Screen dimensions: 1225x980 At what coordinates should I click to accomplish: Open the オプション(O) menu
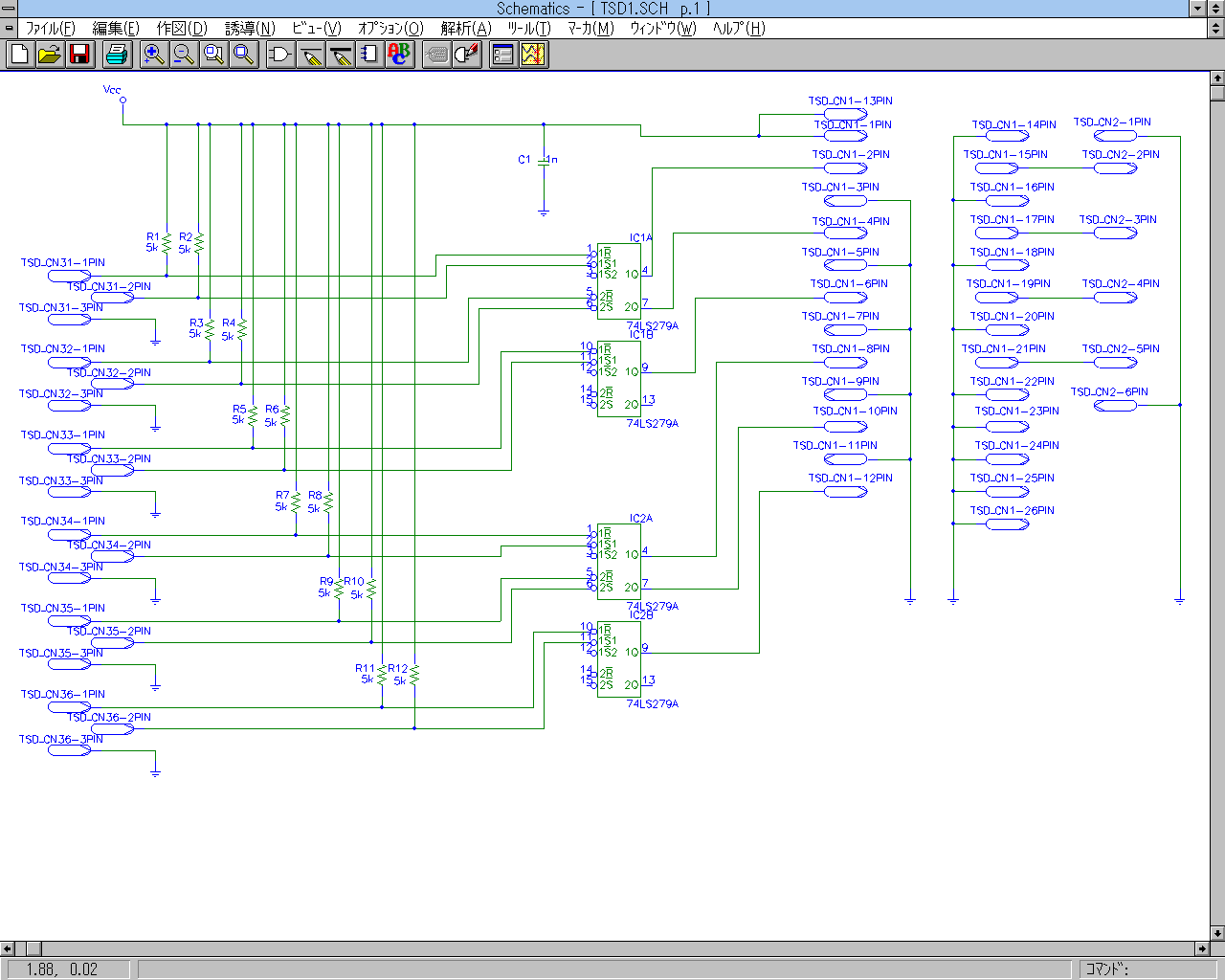click(390, 28)
